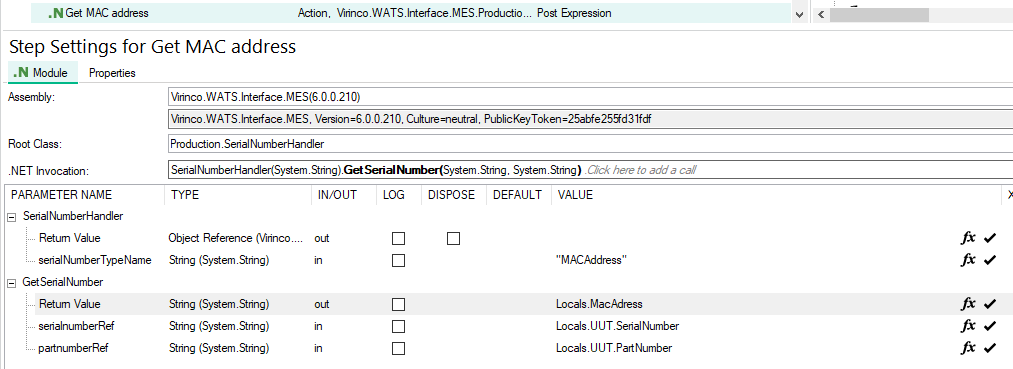This screenshot has height=369, width=1013.
Task: Click scroll down arrow of step list
Action: pyautogui.click(x=799, y=14)
